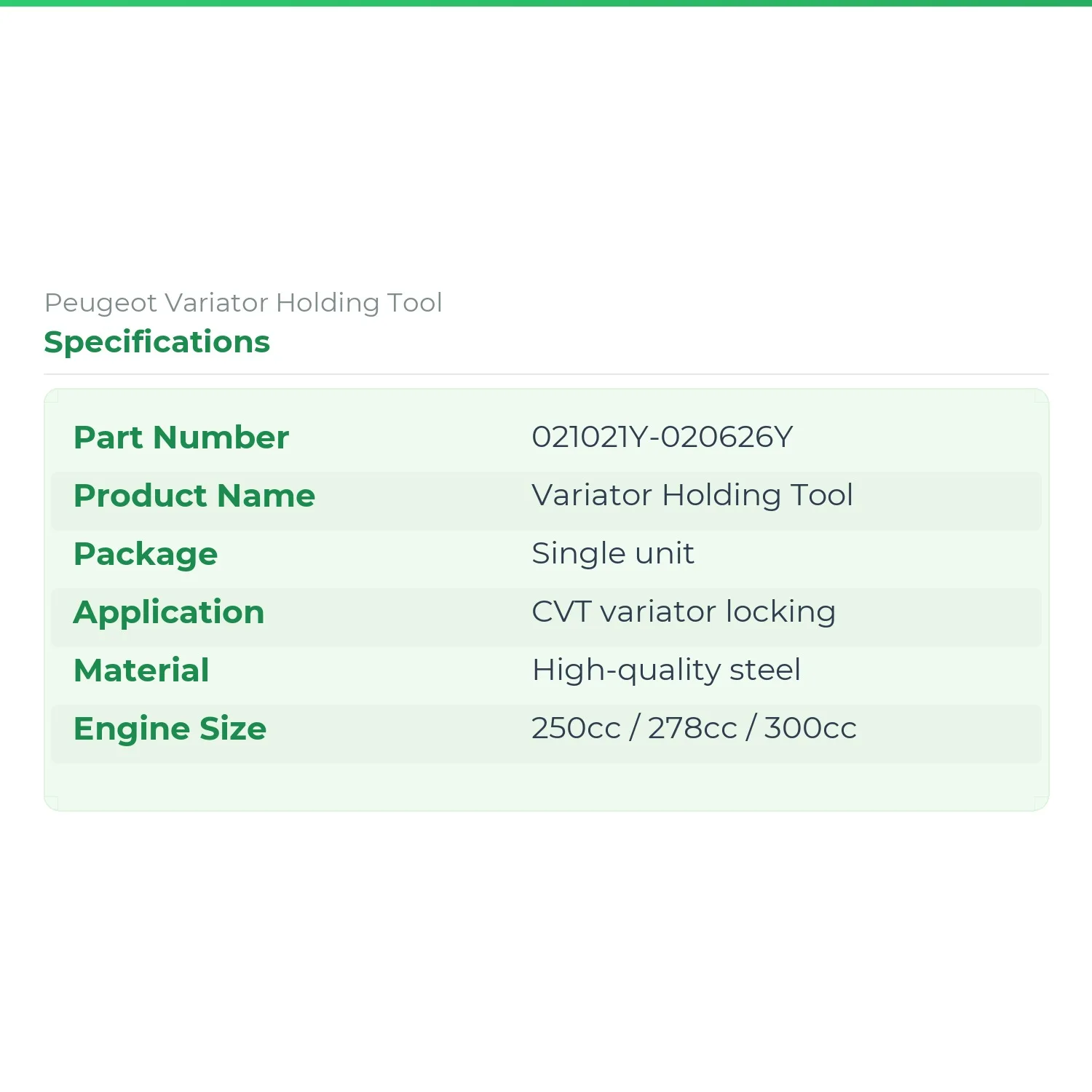Select the Single unit value
1092x1092 pixels.
pyautogui.click(x=613, y=554)
